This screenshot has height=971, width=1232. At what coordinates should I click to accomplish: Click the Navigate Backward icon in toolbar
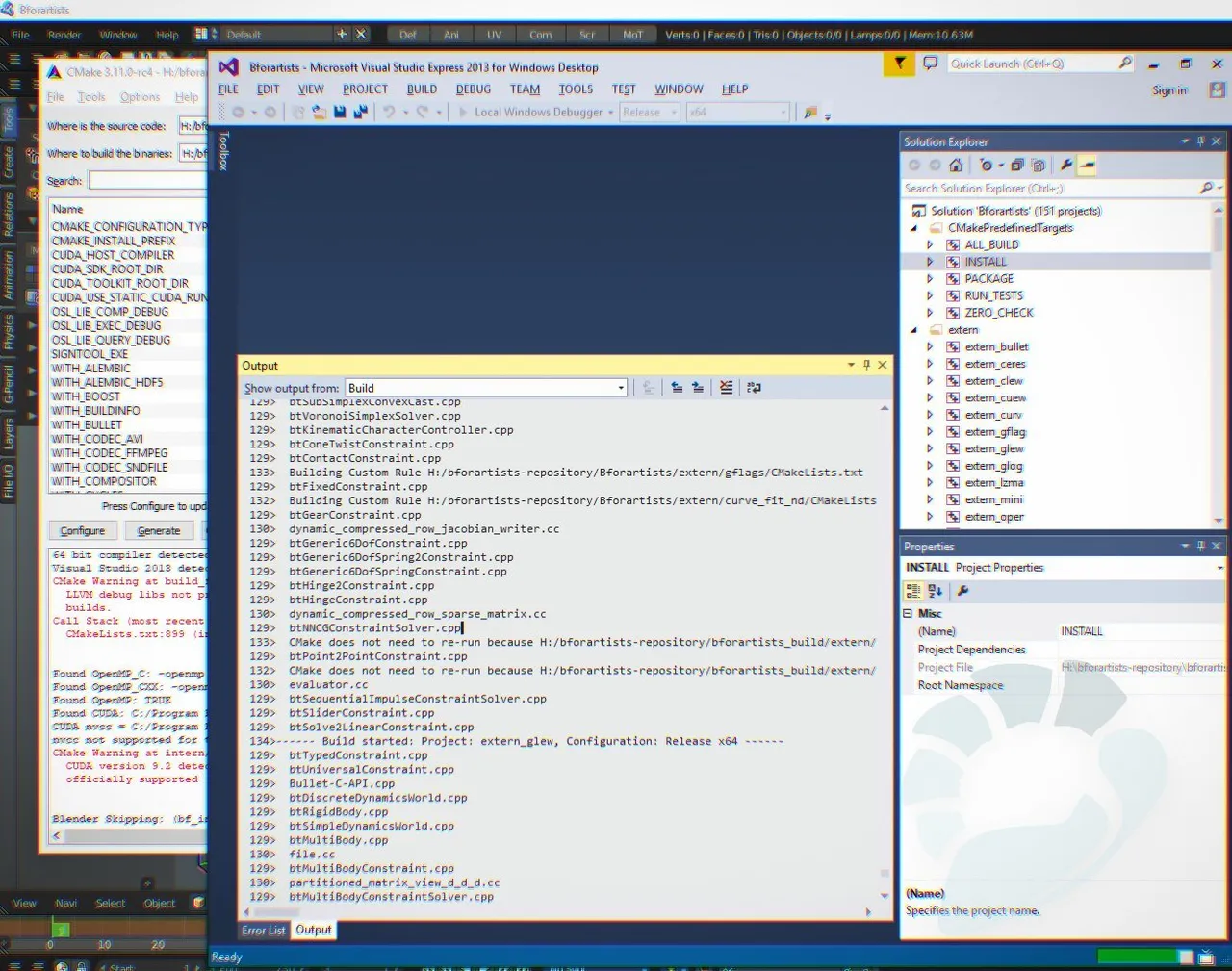[x=239, y=112]
